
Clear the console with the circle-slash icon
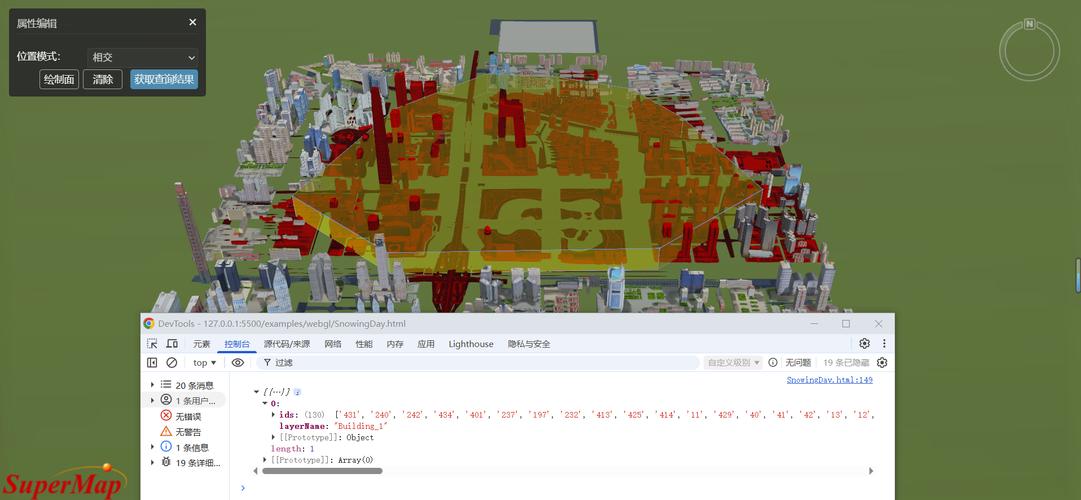[x=172, y=362]
